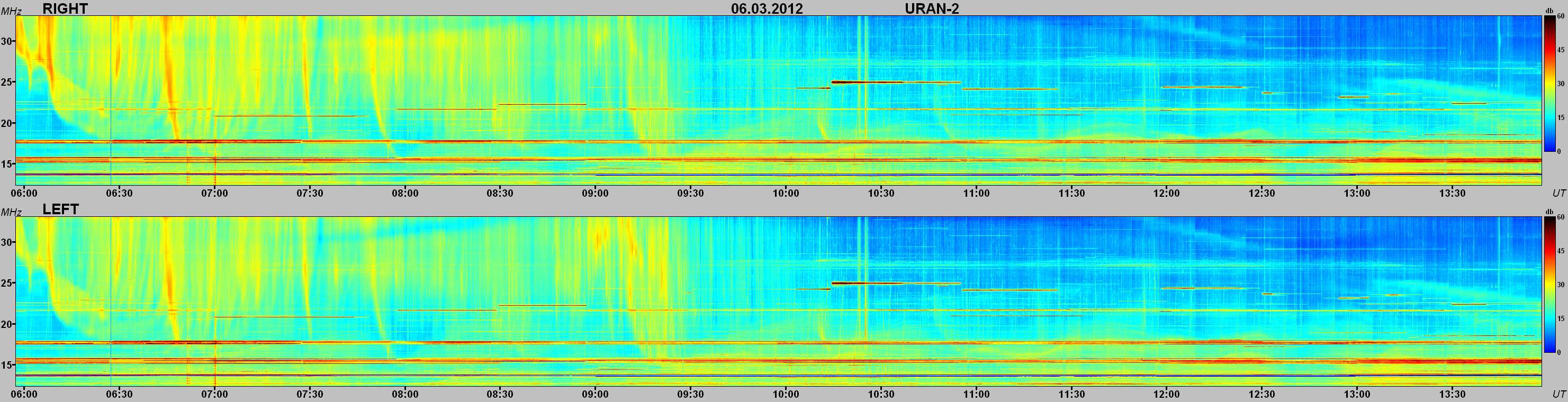Click the db heading above LEFT color scale

tap(1549, 212)
